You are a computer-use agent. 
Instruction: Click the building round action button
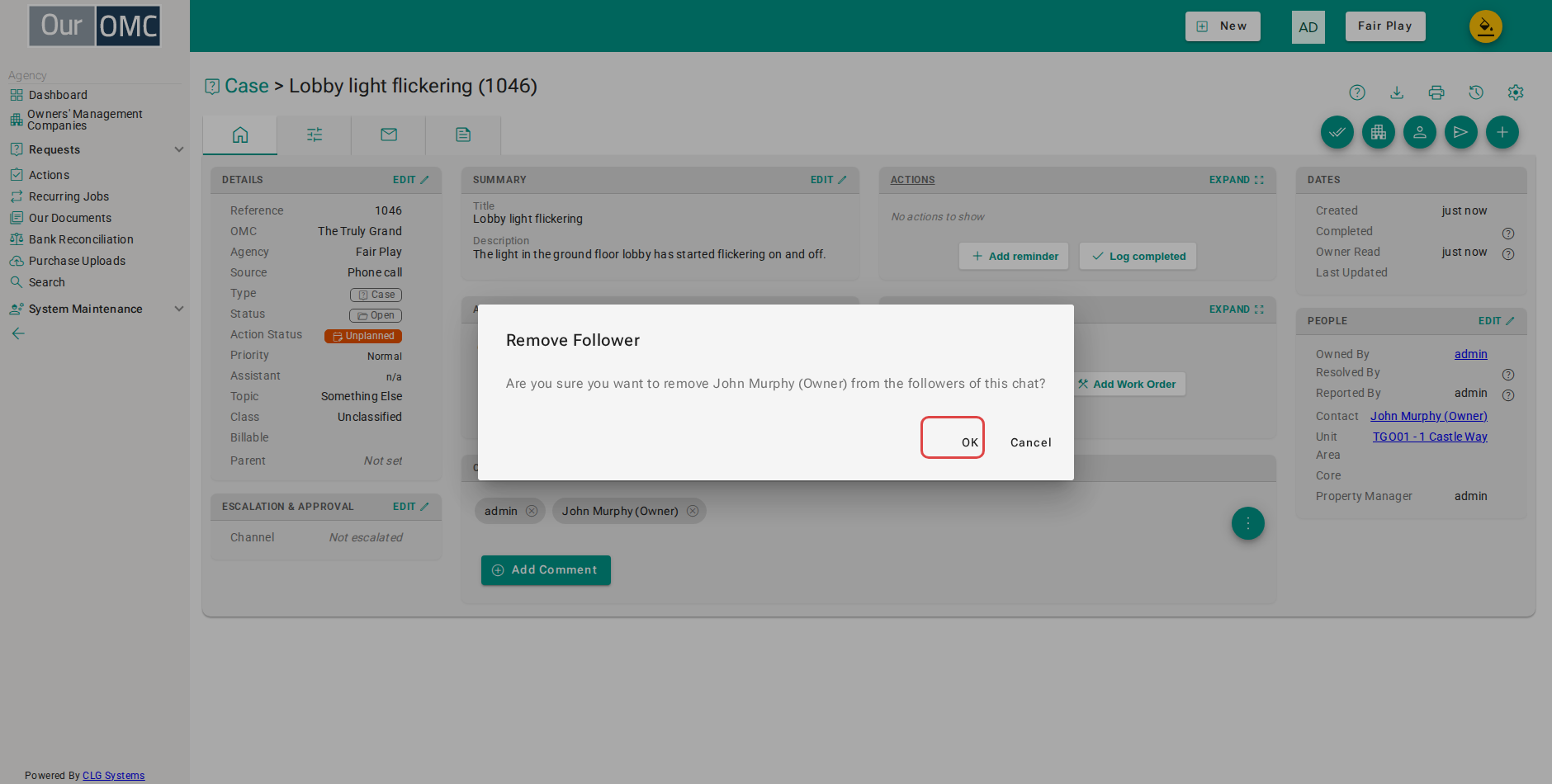click(x=1379, y=132)
